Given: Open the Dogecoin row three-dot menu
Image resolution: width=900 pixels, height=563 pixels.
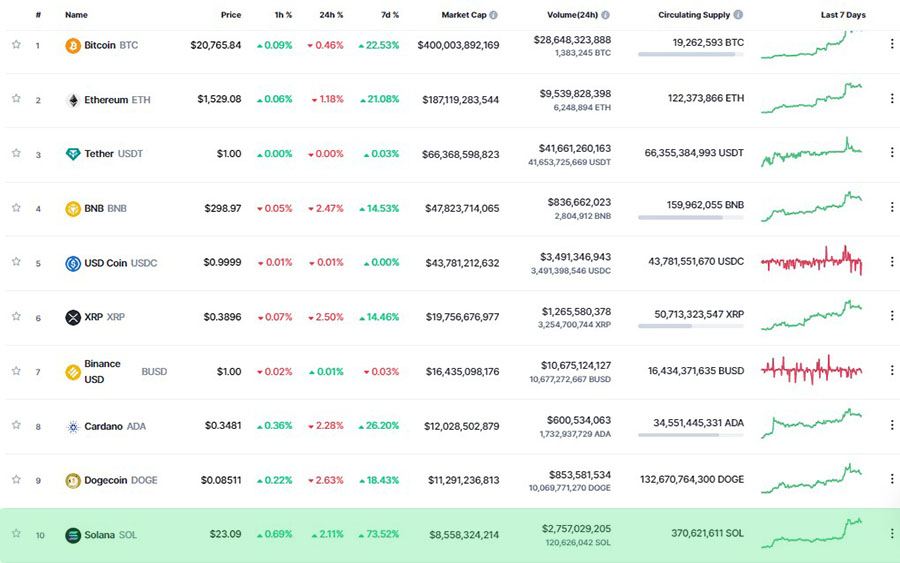Looking at the screenshot, I should click(891, 479).
